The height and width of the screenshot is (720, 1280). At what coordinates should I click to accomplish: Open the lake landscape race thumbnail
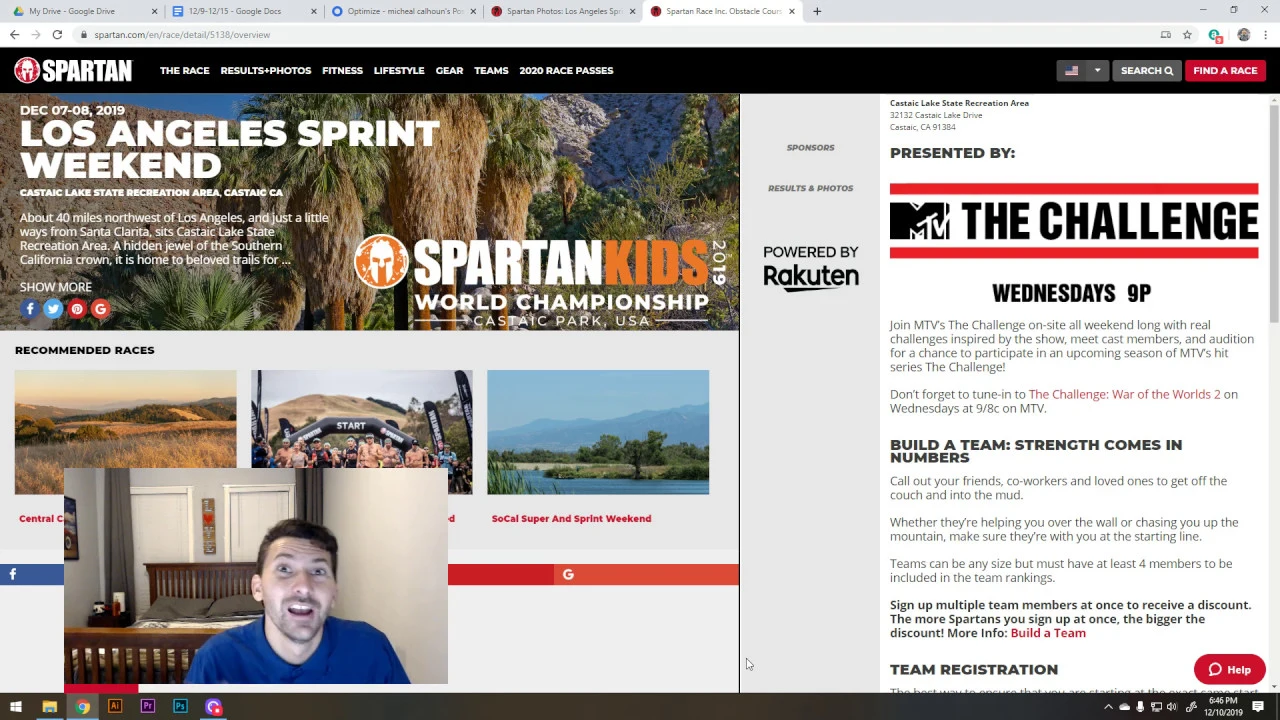click(x=598, y=432)
